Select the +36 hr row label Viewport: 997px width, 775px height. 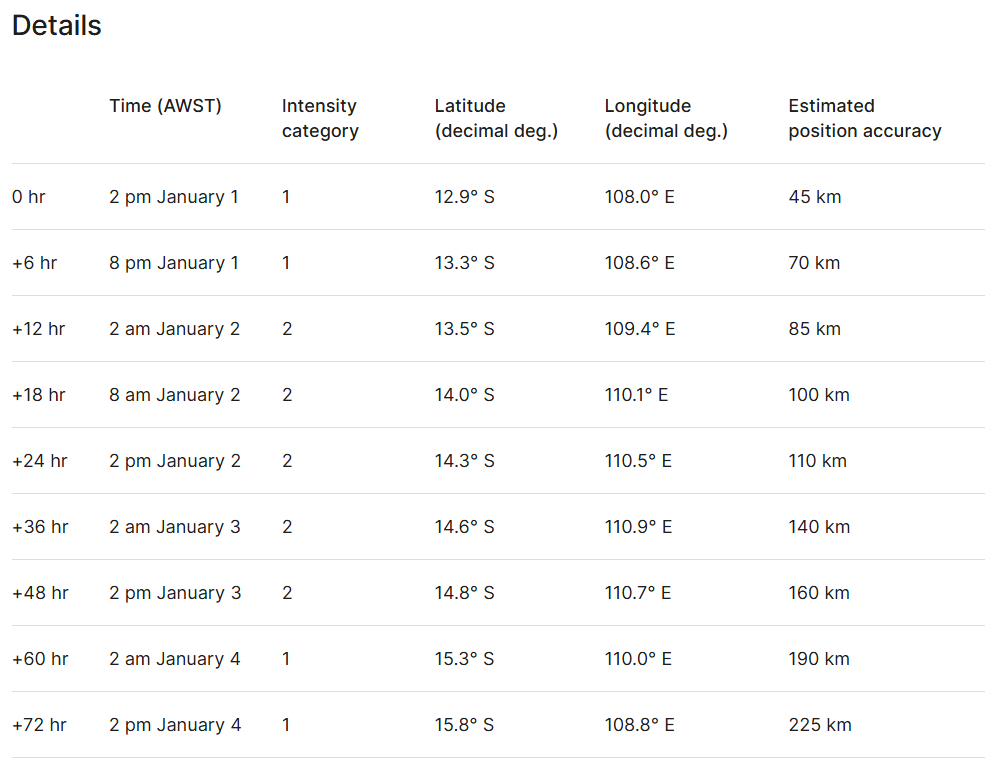pos(40,527)
